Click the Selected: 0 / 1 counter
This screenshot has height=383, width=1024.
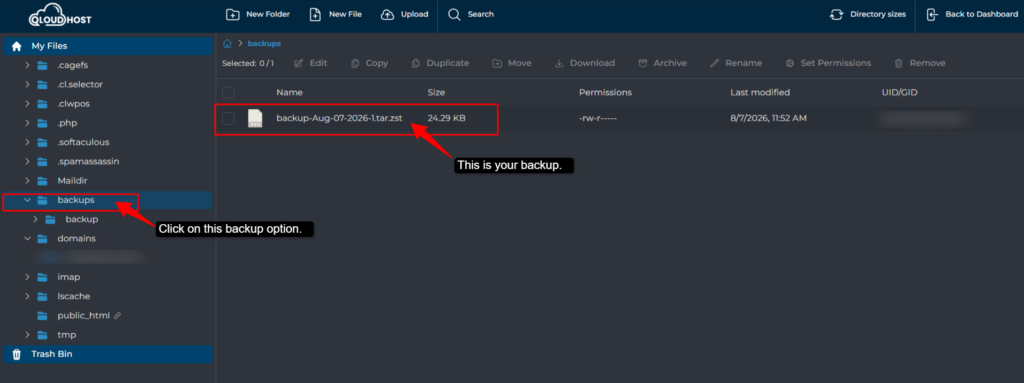(248, 63)
